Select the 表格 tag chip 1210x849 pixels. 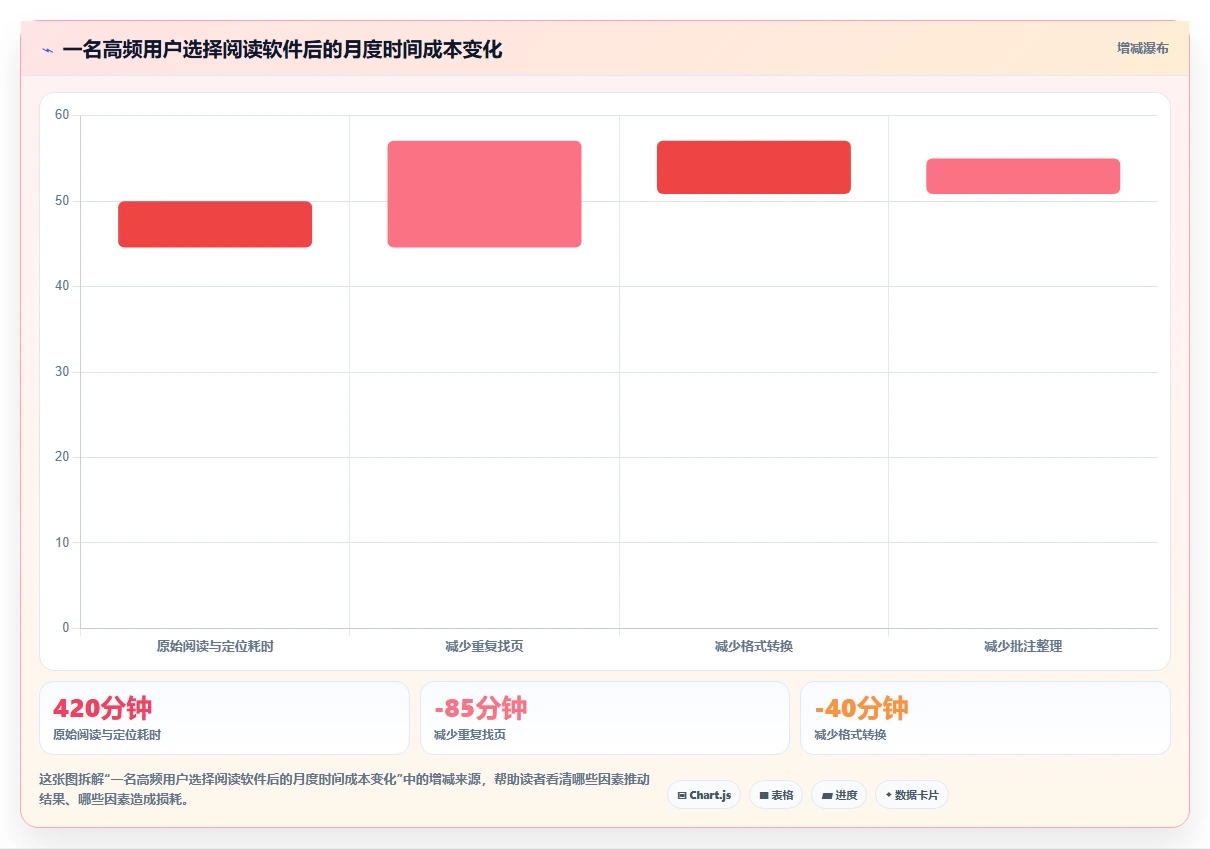click(776, 795)
